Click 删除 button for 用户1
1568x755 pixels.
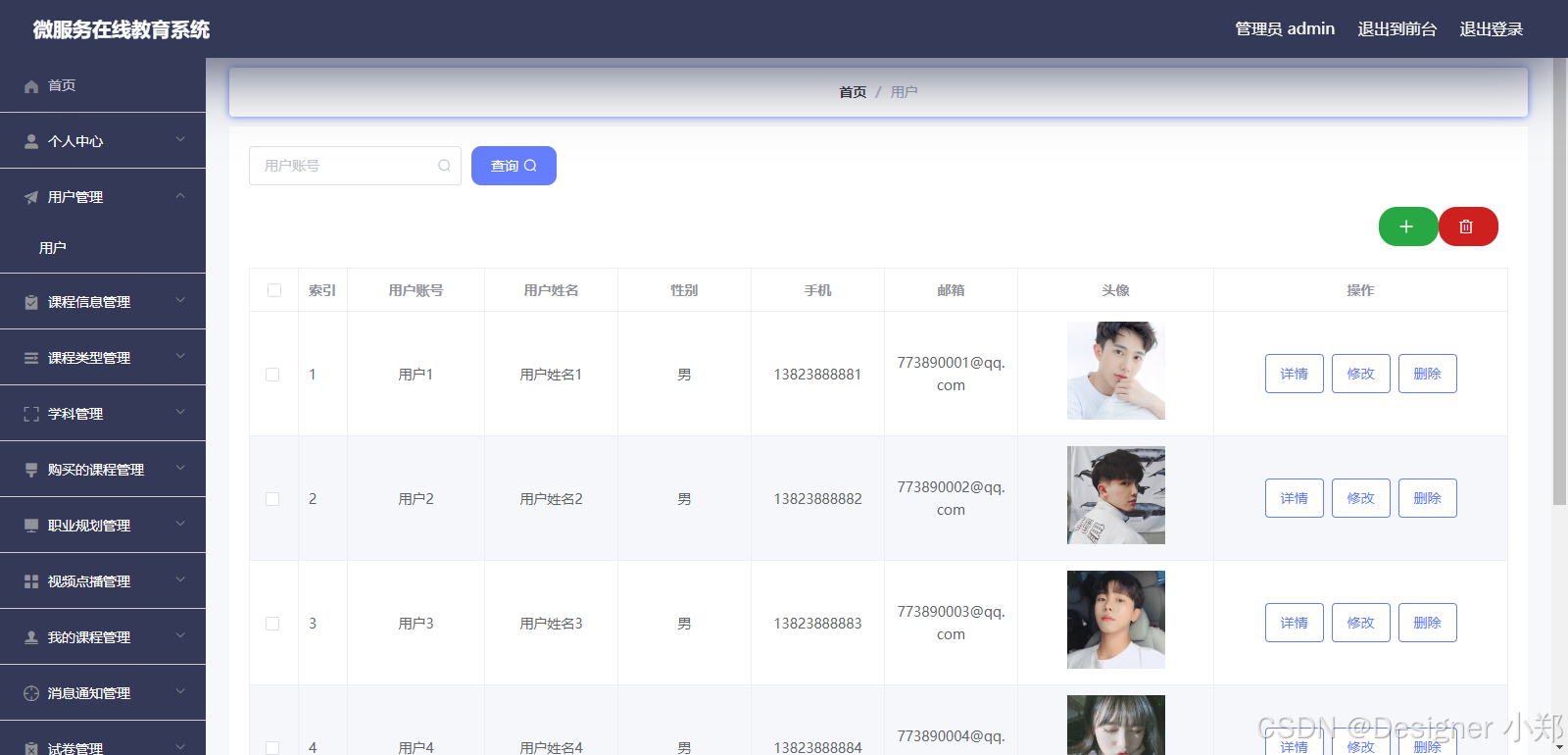click(1428, 374)
